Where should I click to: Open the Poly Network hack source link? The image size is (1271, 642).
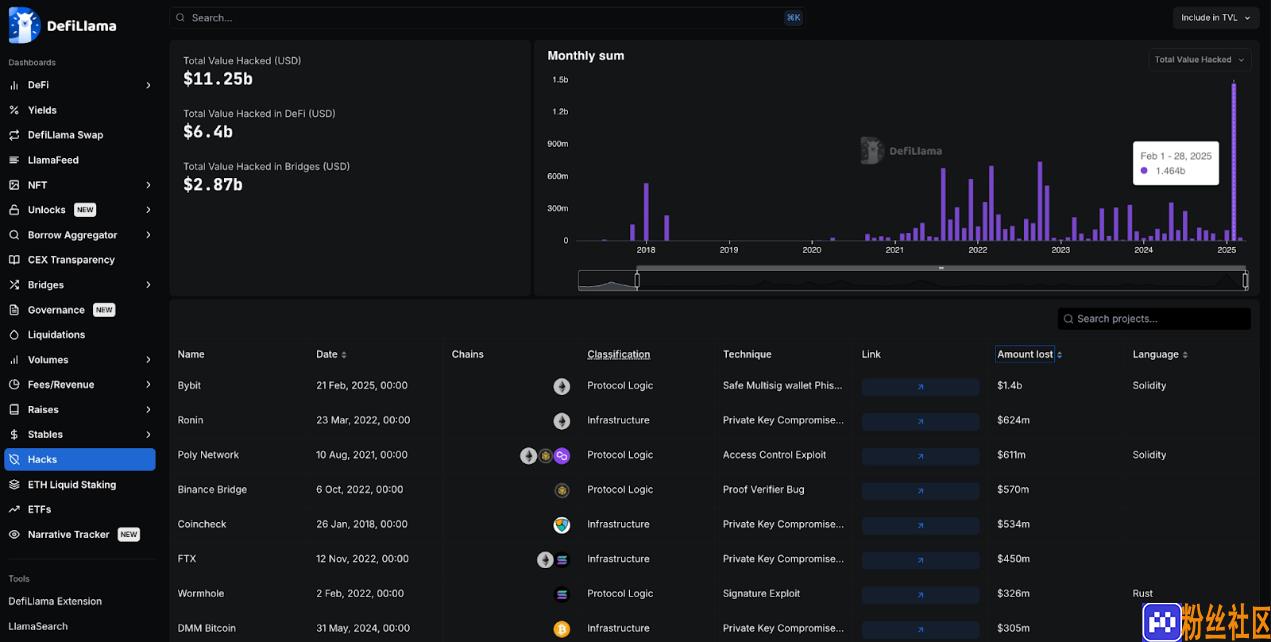920,456
